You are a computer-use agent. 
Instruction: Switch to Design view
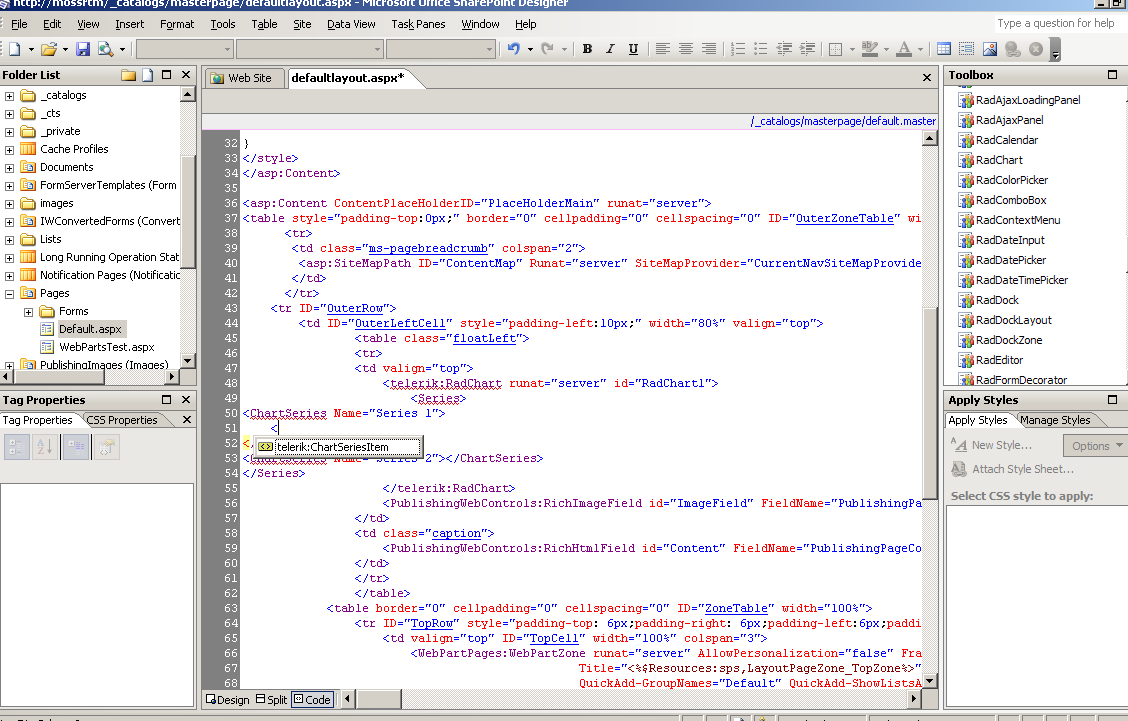coord(227,700)
